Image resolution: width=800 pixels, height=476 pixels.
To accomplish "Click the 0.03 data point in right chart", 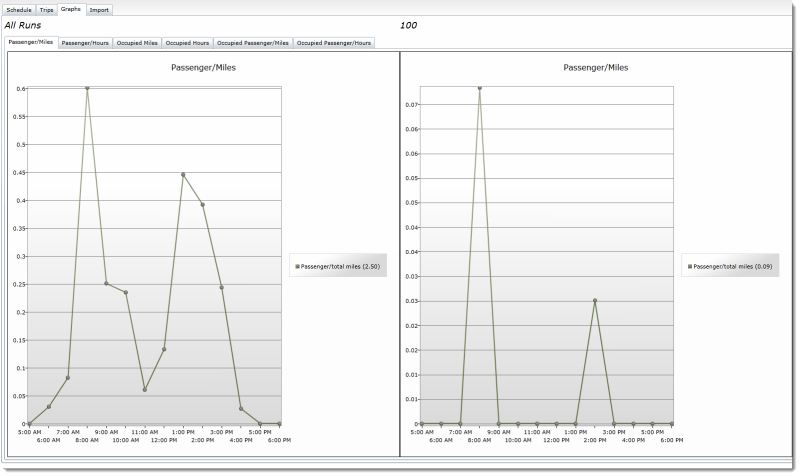I will pos(594,300).
